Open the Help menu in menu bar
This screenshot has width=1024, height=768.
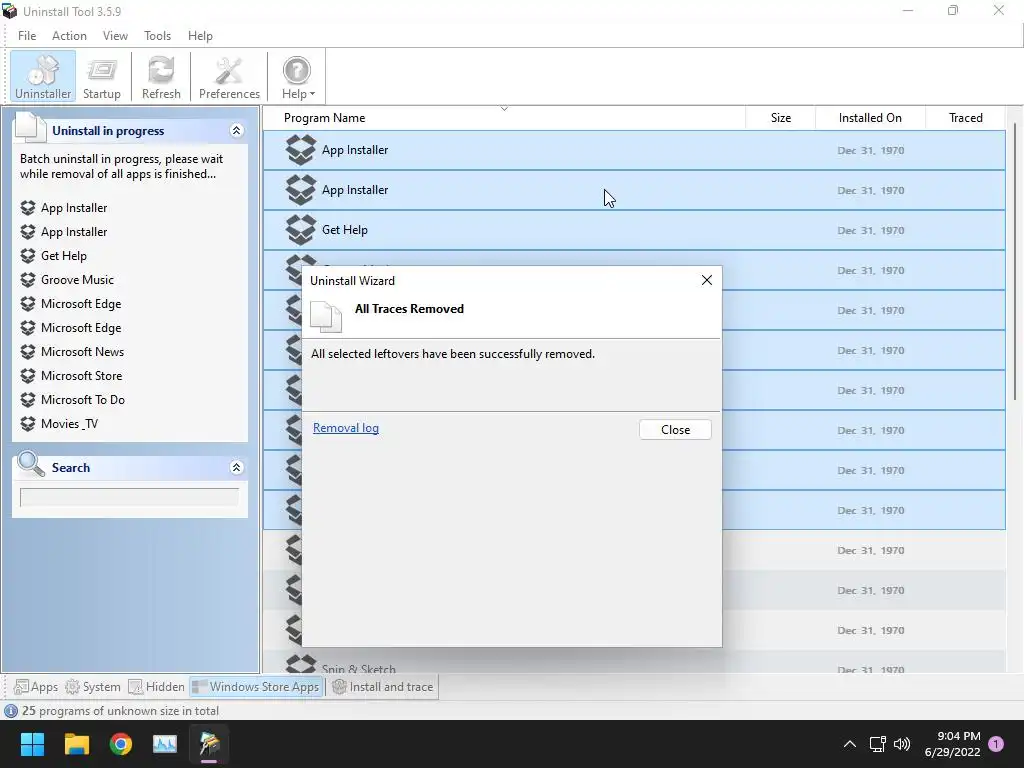[x=200, y=36]
